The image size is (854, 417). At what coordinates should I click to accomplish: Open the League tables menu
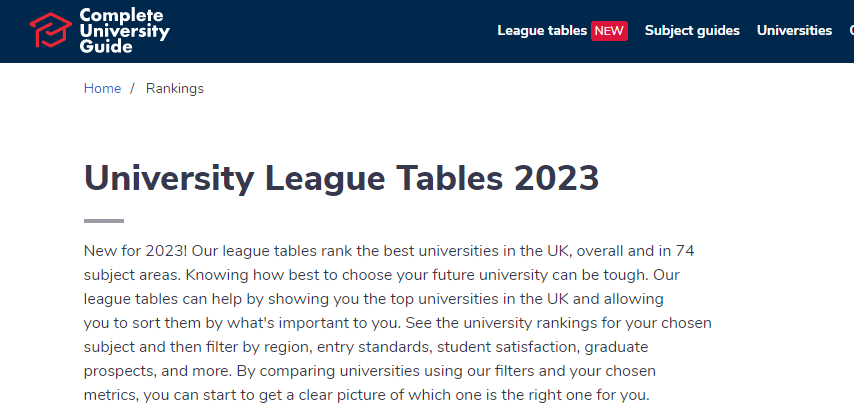[x=542, y=30]
